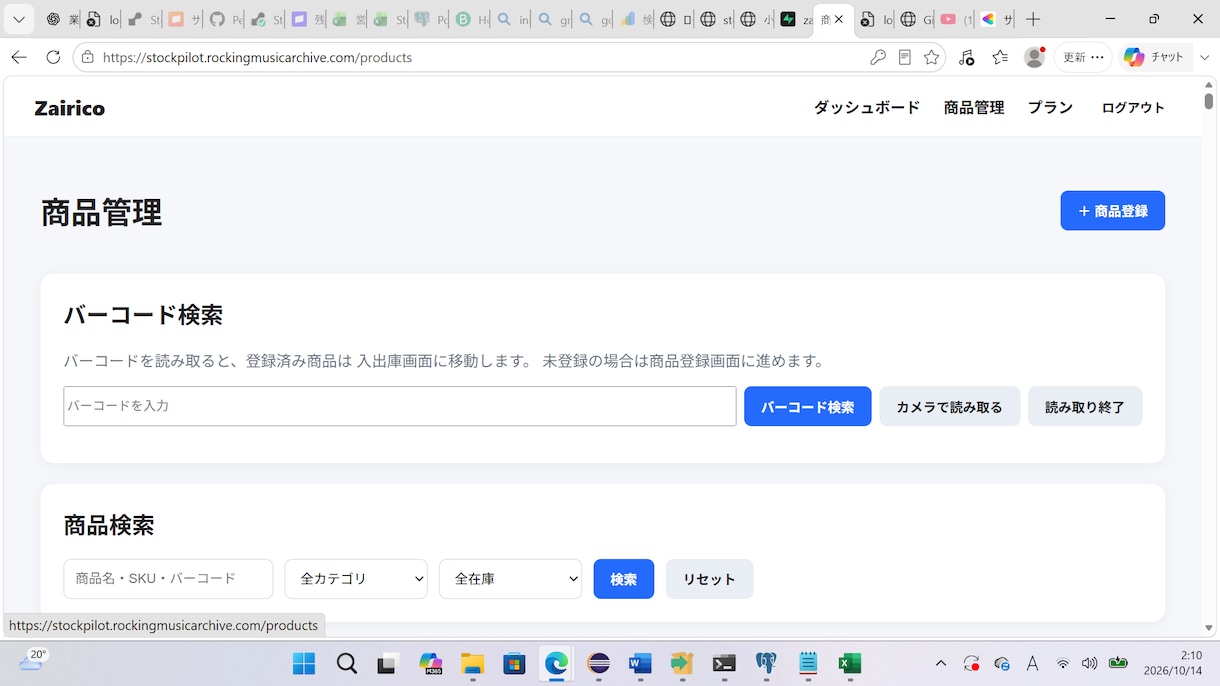Open Windows Search on the taskbar
This screenshot has height=686, width=1220.
pos(347,663)
